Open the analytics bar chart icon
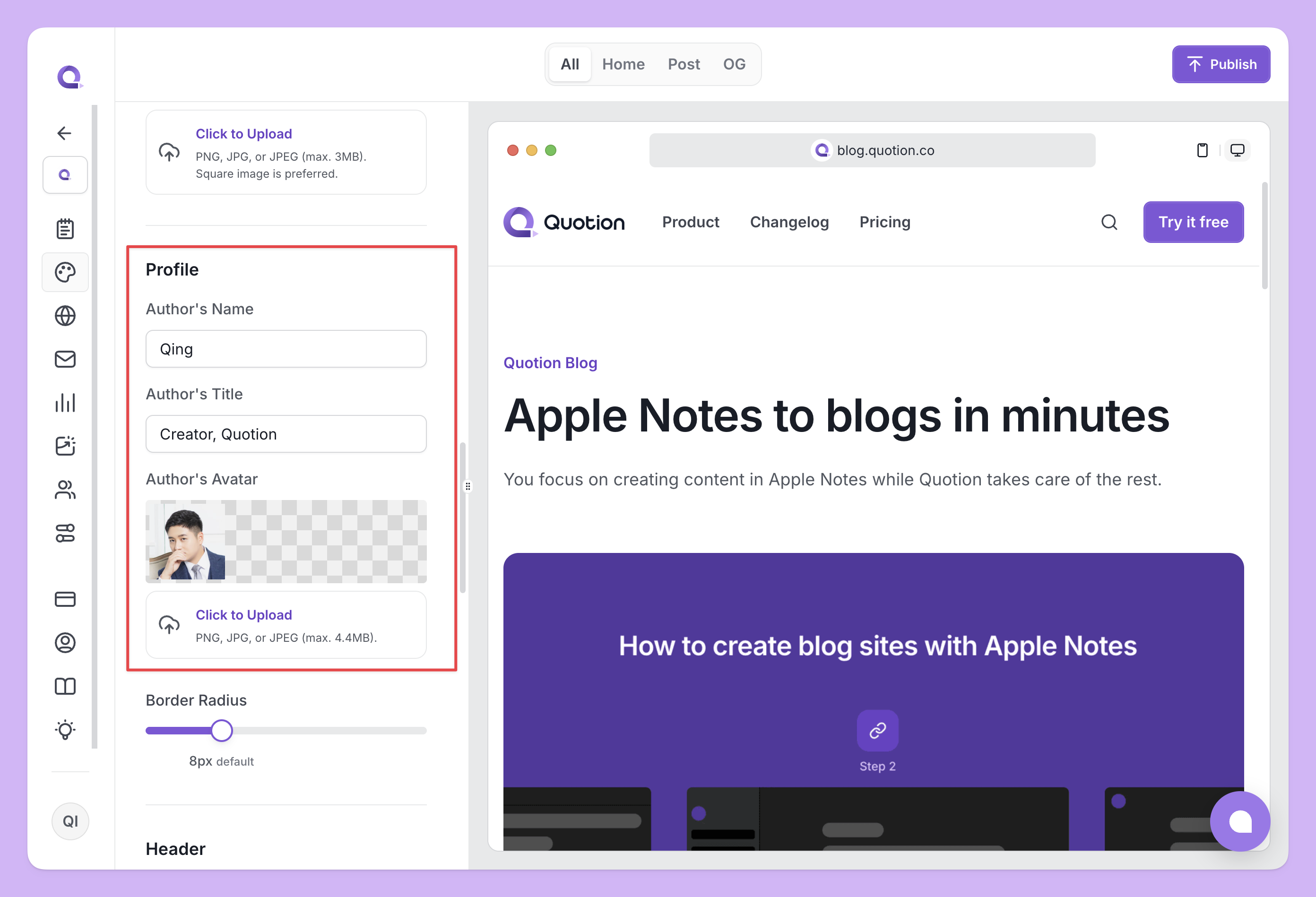 [65, 403]
